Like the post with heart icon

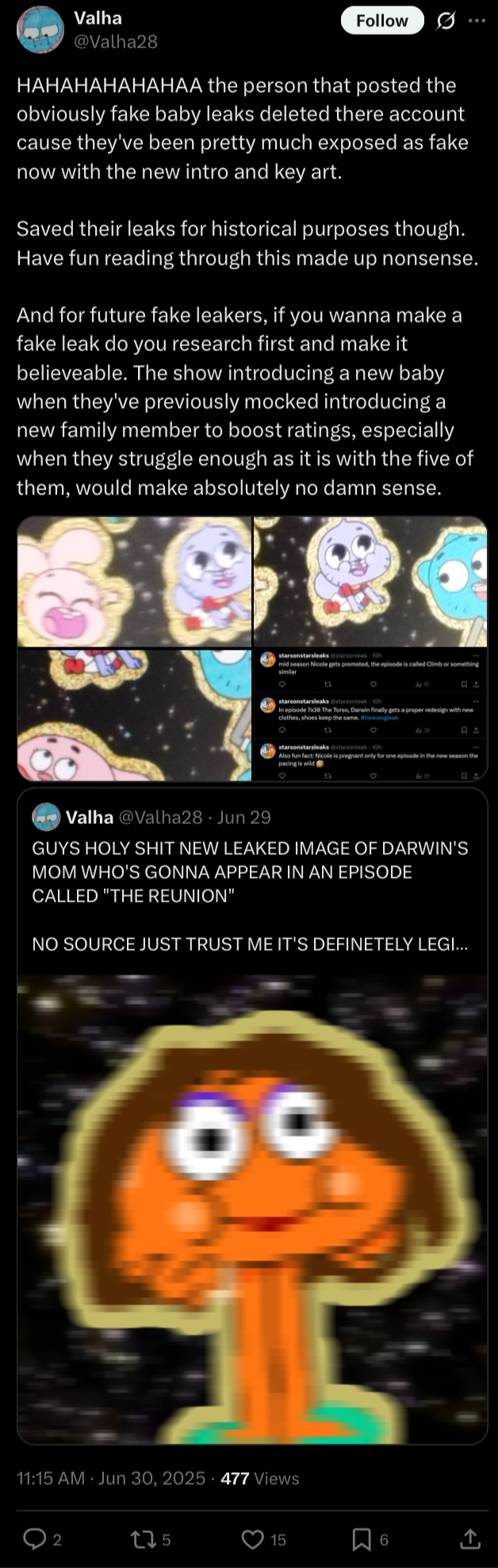tap(252, 1539)
